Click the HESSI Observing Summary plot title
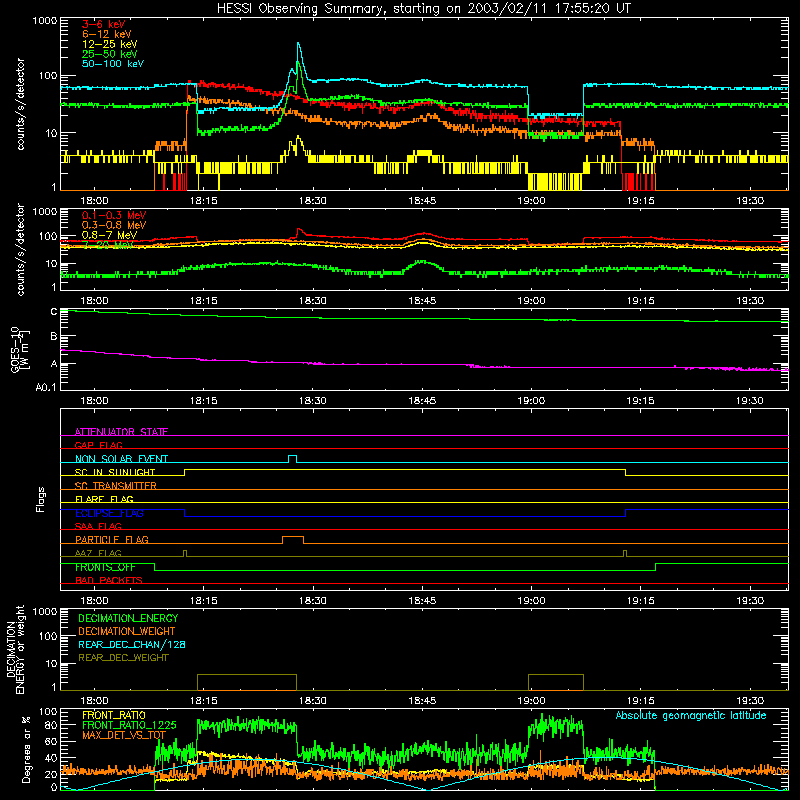This screenshot has width=800, height=800. click(x=423, y=8)
